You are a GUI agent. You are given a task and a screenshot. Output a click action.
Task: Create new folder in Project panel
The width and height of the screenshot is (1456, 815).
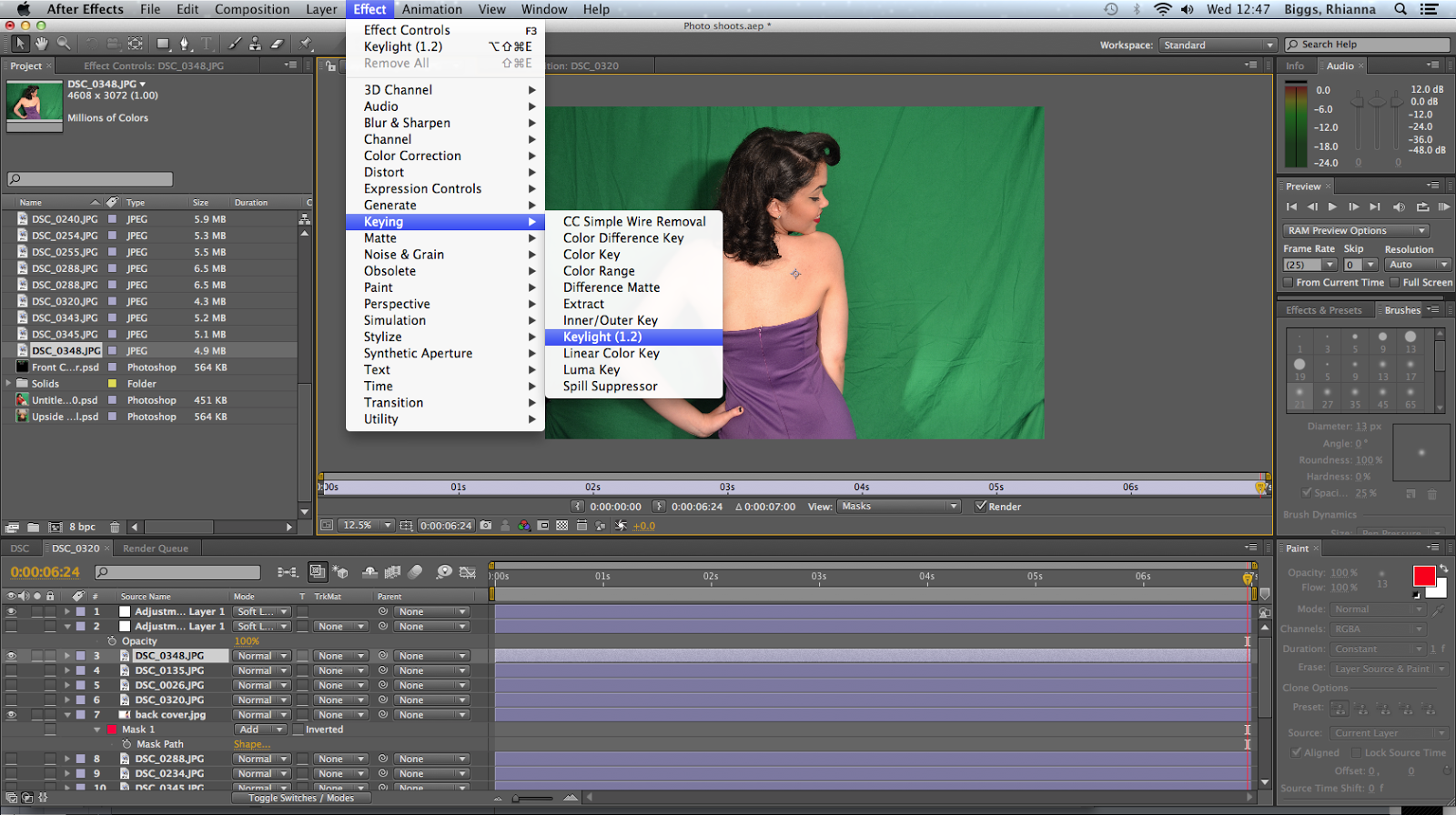pyautogui.click(x=33, y=527)
